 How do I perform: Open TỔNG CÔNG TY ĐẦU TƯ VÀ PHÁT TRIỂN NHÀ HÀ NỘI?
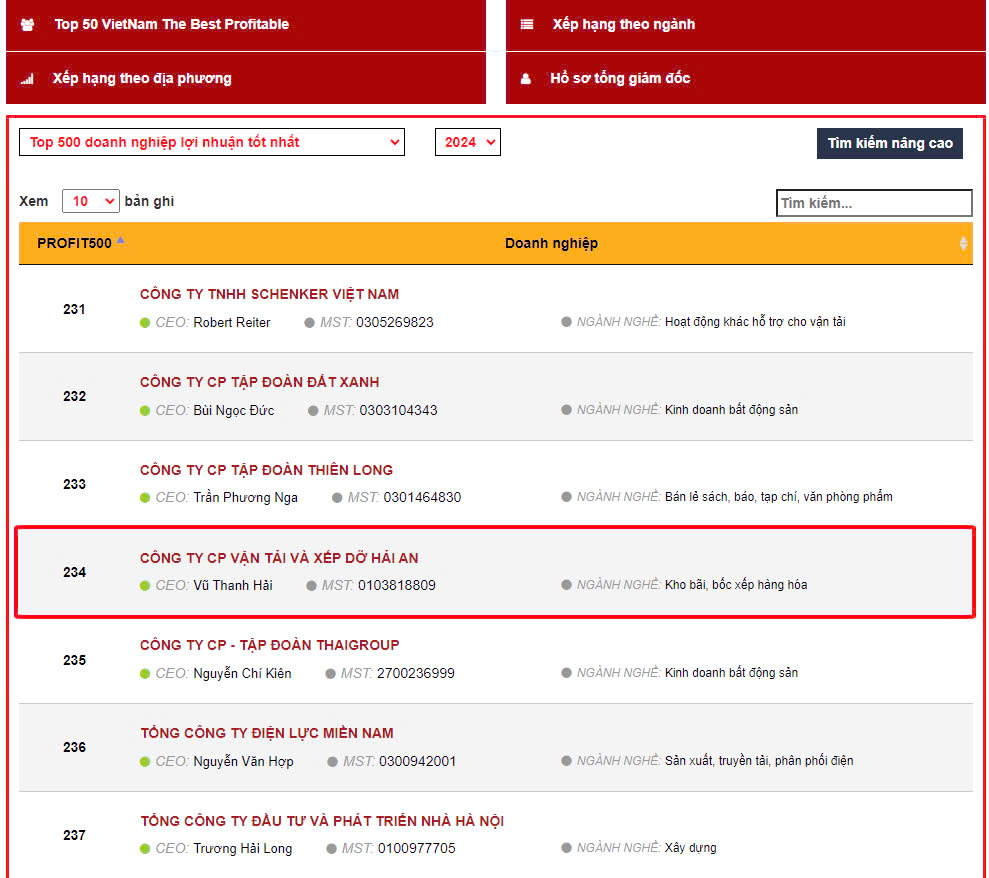pos(322,821)
